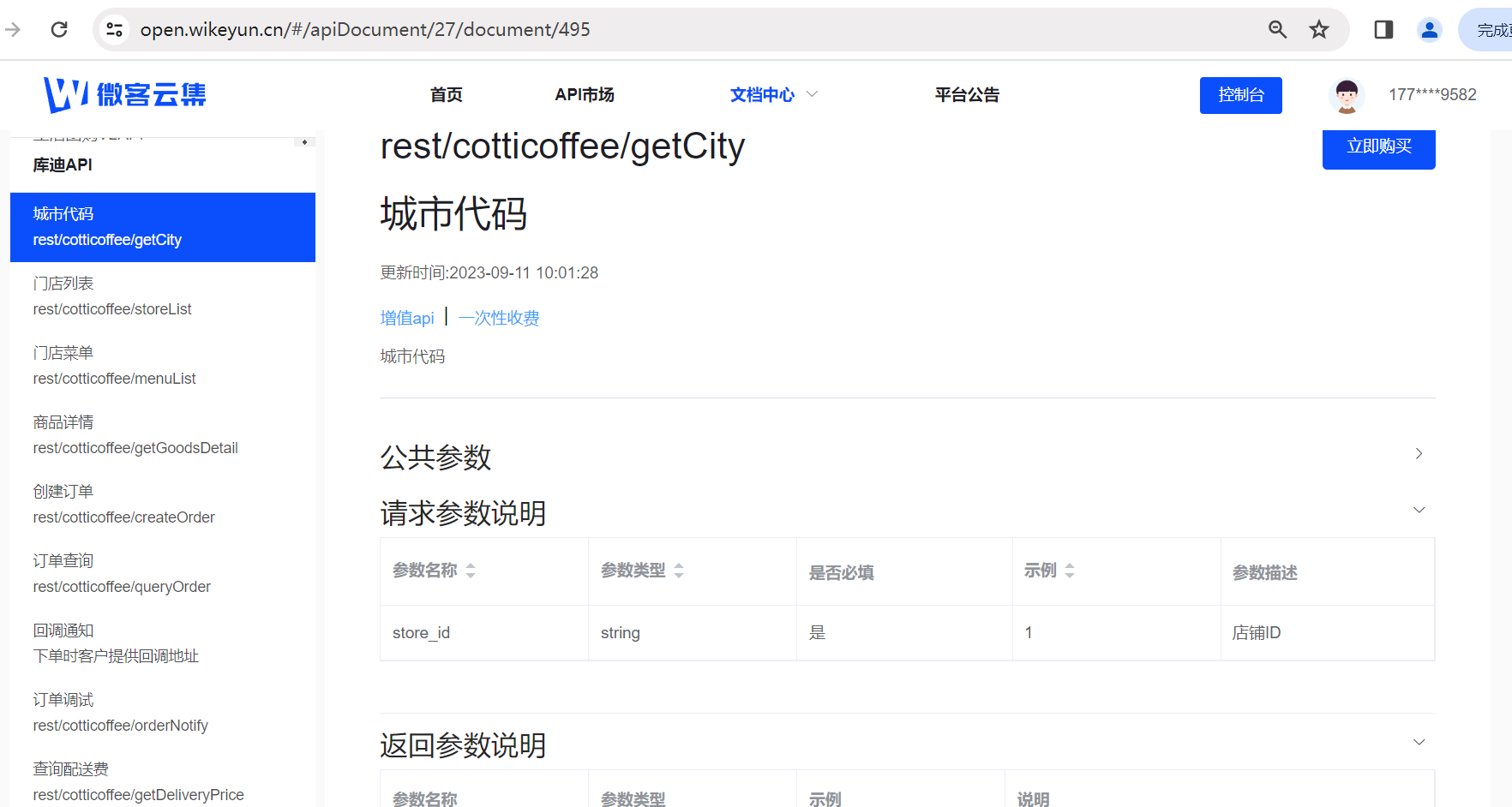The image size is (1512, 807).
Task: Sort by 参数名称 column arrows
Action: click(x=471, y=571)
